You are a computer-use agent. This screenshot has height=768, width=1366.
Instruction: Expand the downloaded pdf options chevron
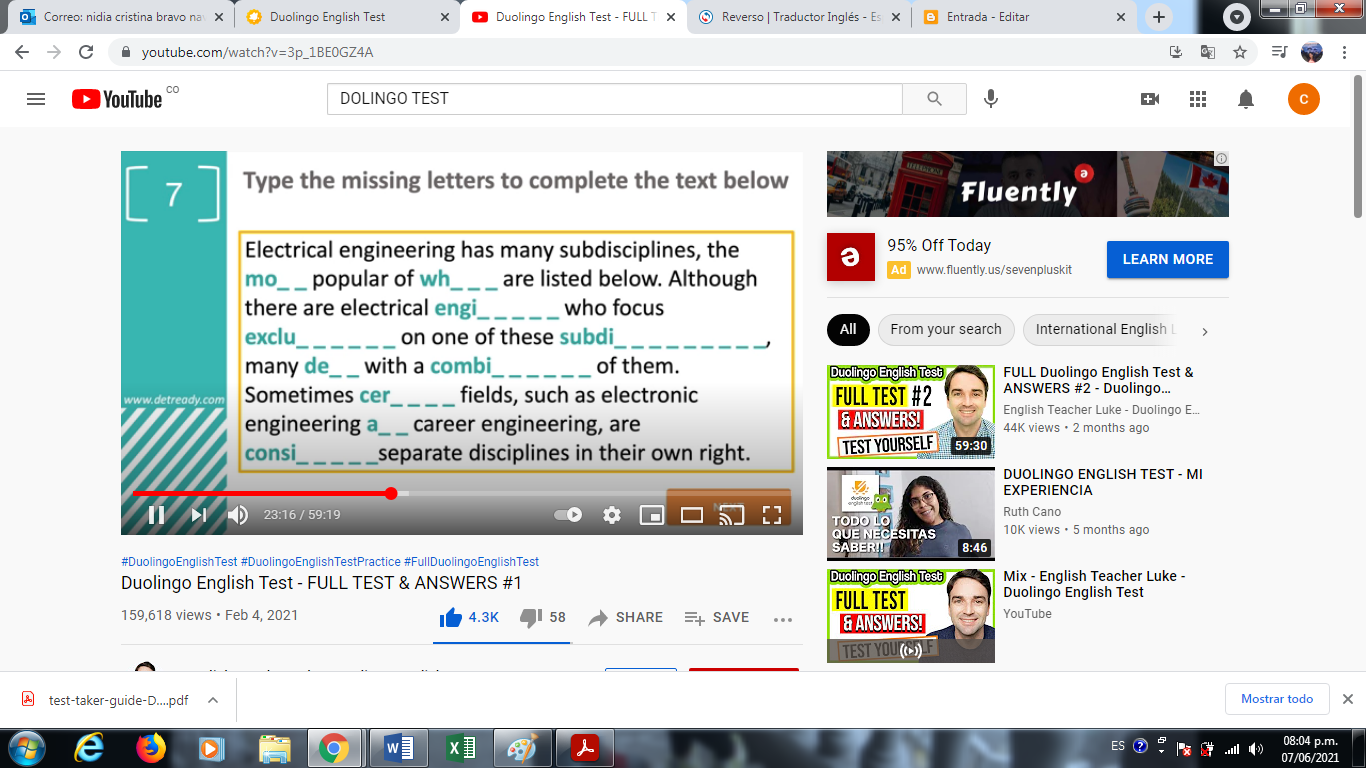(213, 700)
